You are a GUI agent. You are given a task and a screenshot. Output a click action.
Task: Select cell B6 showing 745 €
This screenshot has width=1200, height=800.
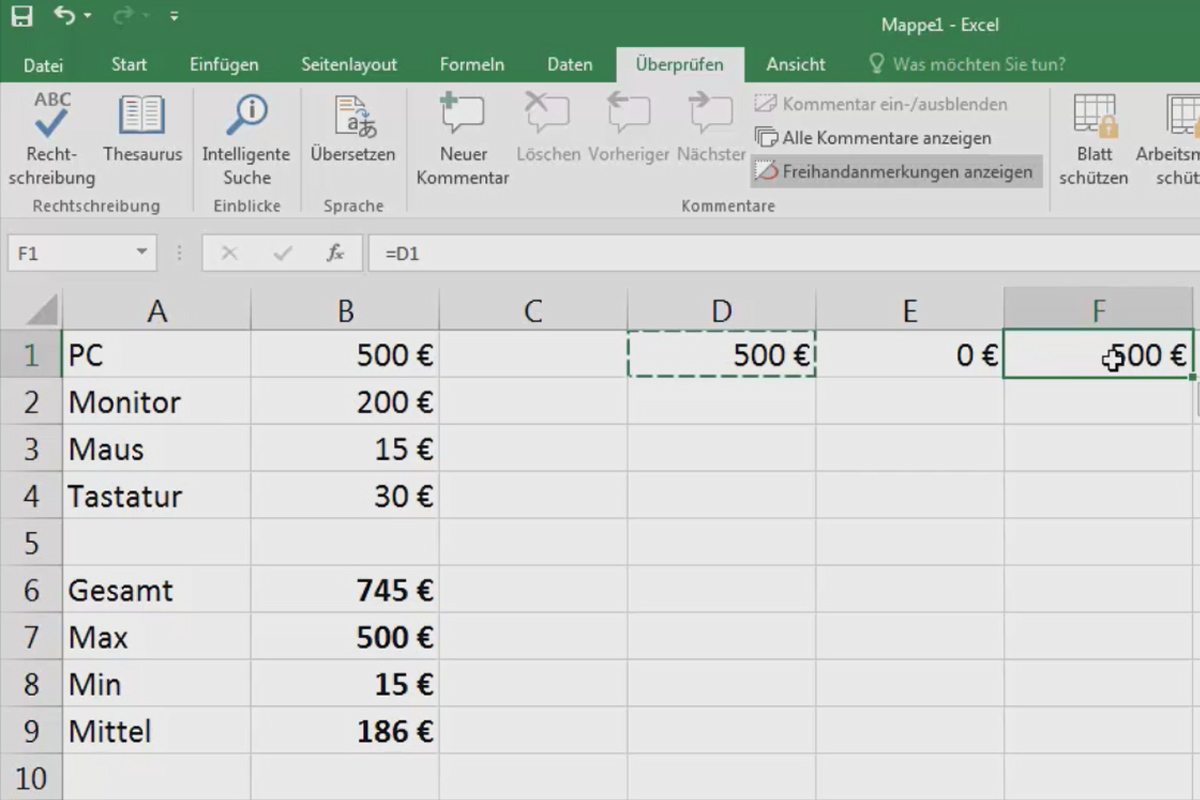coord(345,590)
